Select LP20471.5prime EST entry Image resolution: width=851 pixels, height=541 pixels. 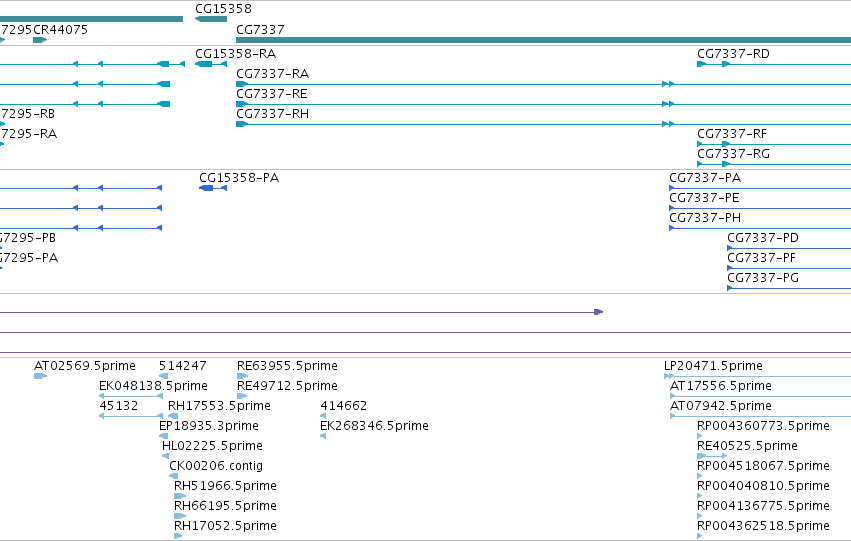pos(713,366)
